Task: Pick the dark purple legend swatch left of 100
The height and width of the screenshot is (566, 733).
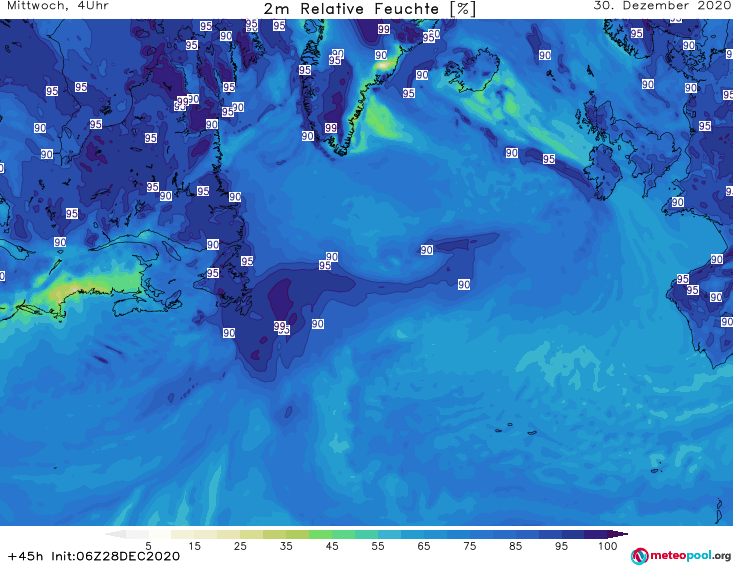Action: pyautogui.click(x=596, y=534)
